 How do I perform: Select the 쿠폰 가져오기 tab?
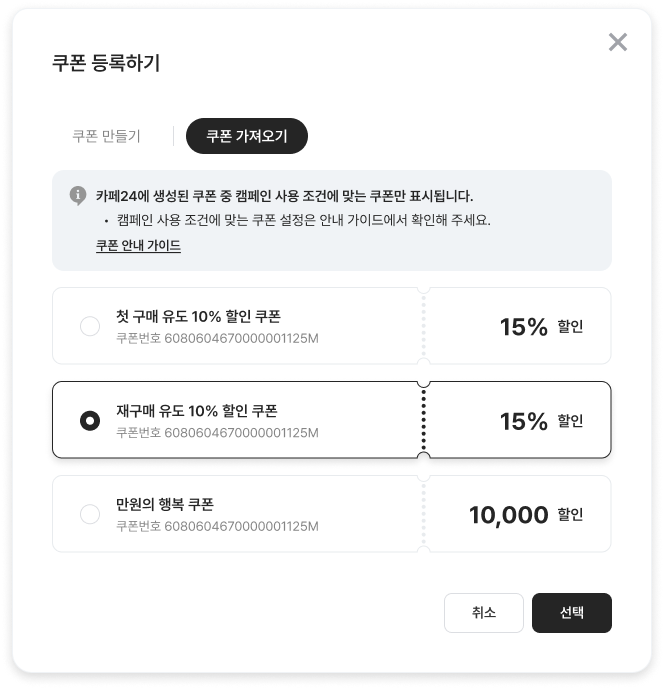click(x=246, y=137)
